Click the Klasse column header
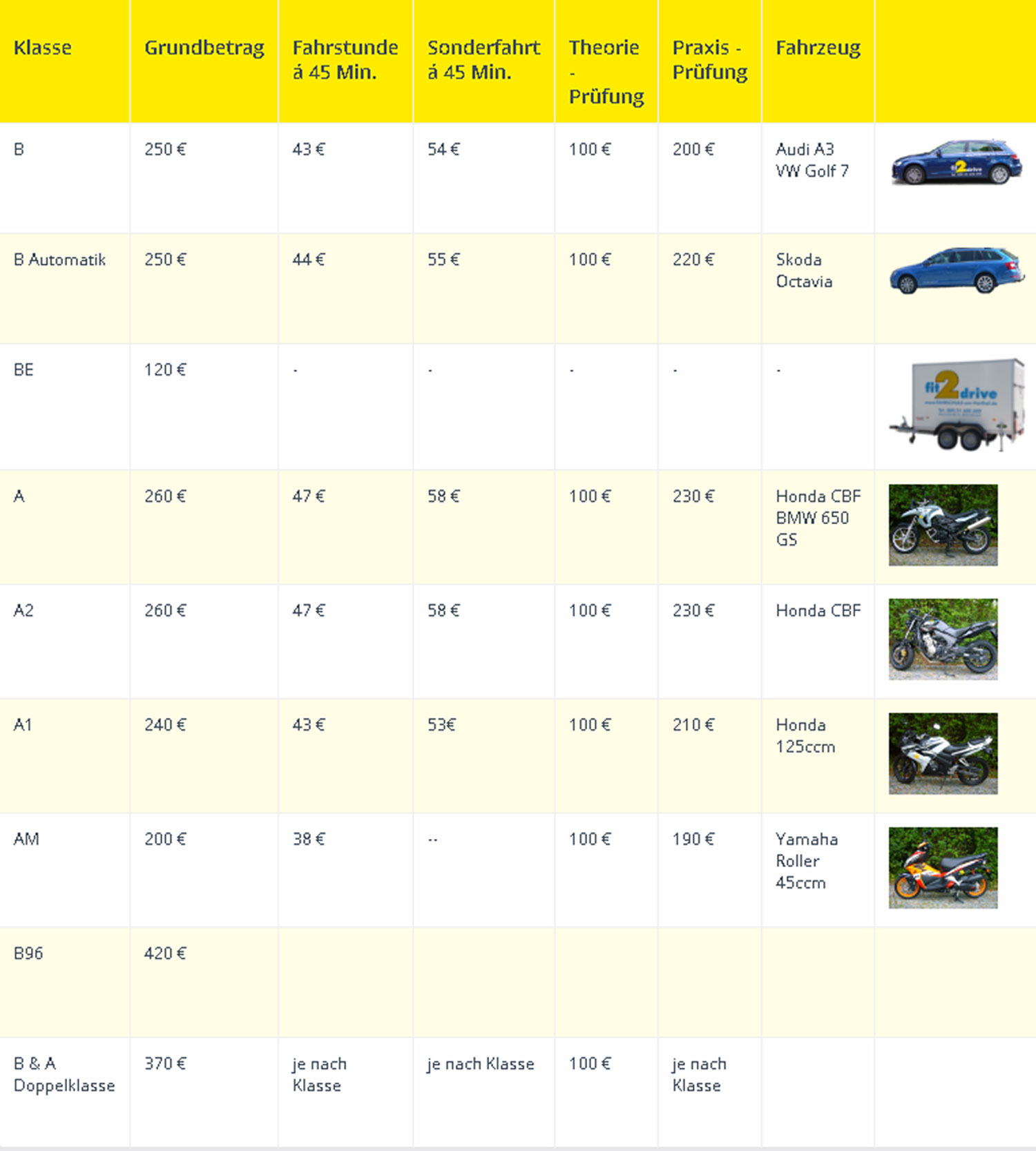 coord(43,48)
